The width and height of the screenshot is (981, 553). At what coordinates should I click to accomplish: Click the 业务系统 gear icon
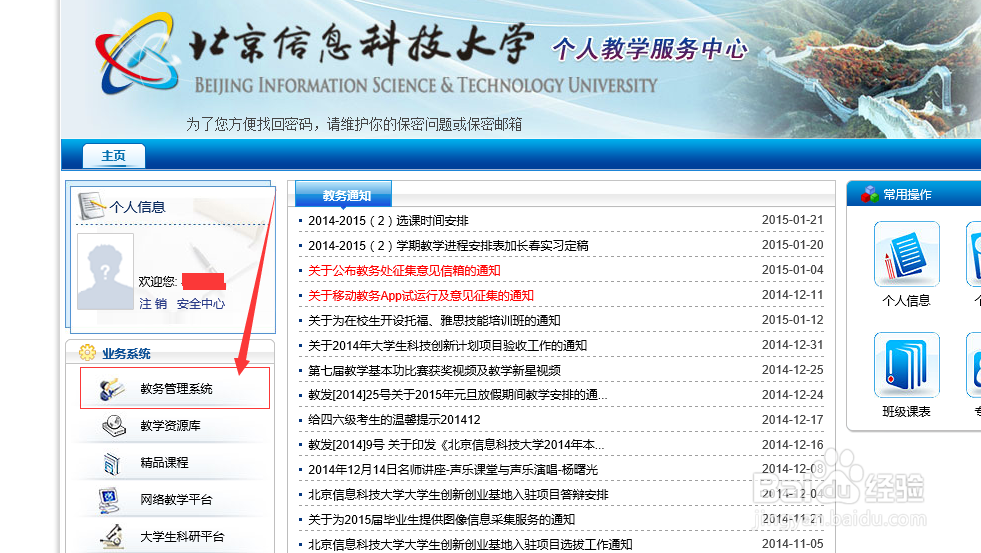pyautogui.click(x=88, y=353)
